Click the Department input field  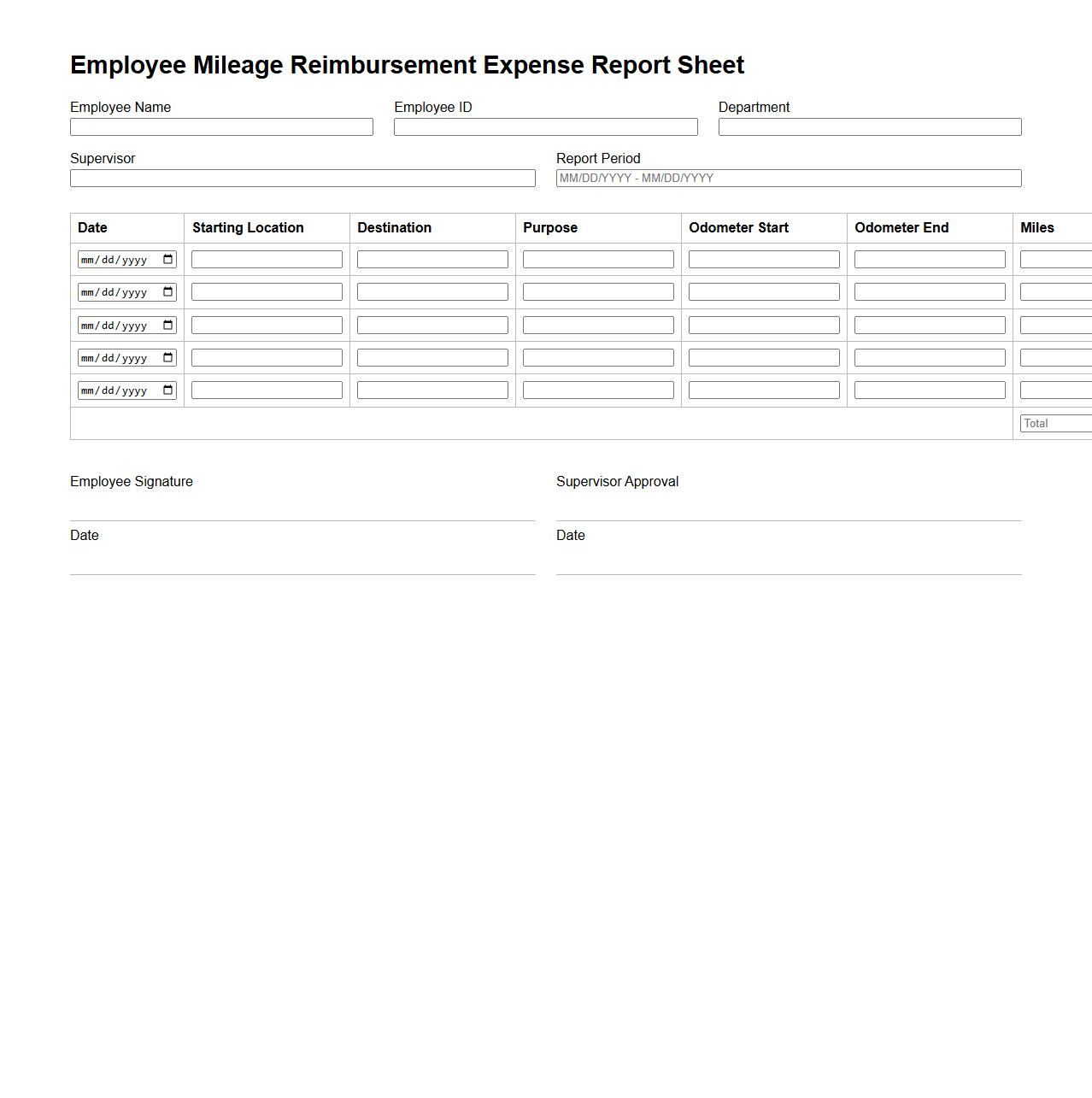pyautogui.click(x=869, y=126)
